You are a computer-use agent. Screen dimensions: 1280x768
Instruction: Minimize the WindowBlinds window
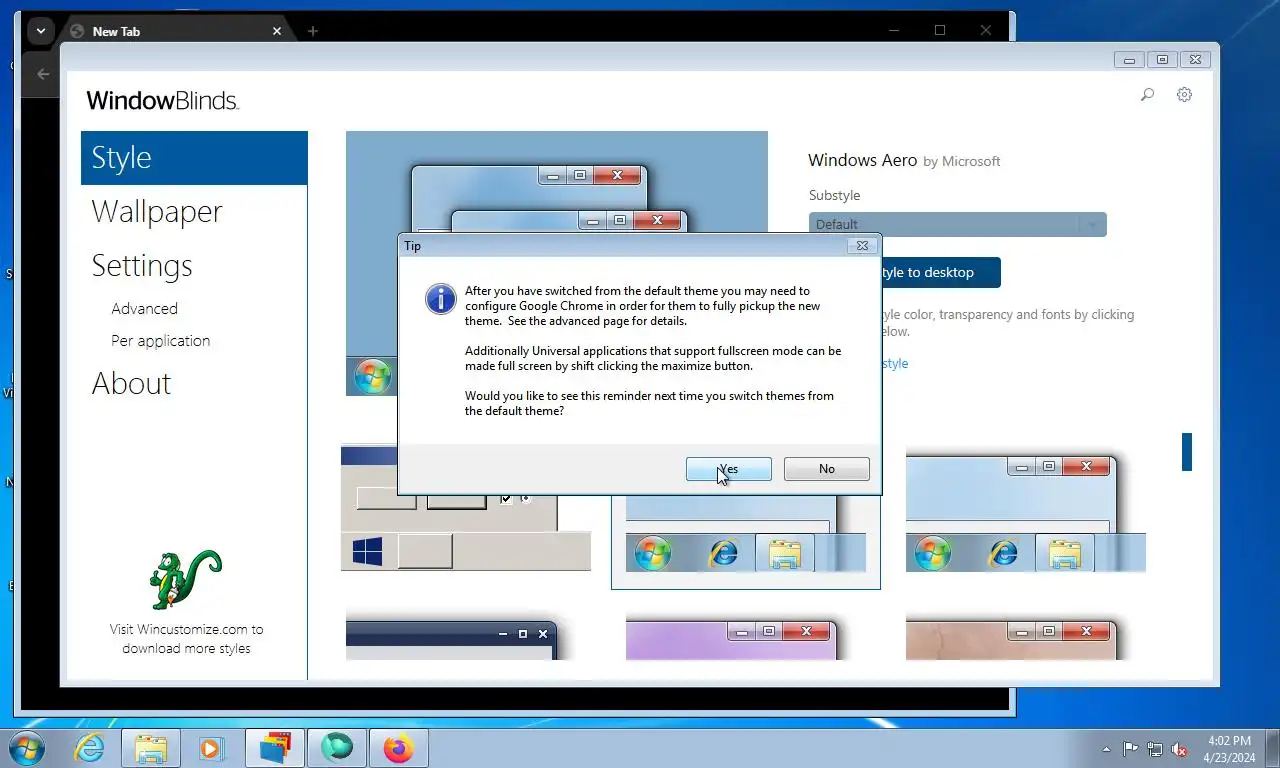coord(1129,60)
